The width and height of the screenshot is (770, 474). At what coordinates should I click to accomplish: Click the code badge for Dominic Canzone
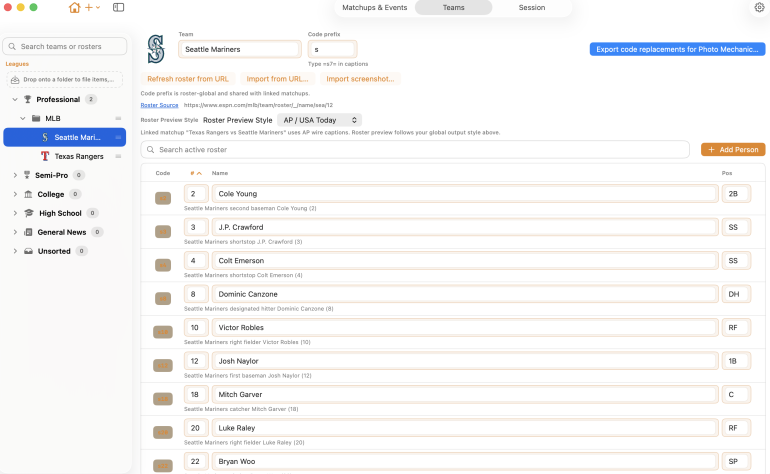coord(163,298)
